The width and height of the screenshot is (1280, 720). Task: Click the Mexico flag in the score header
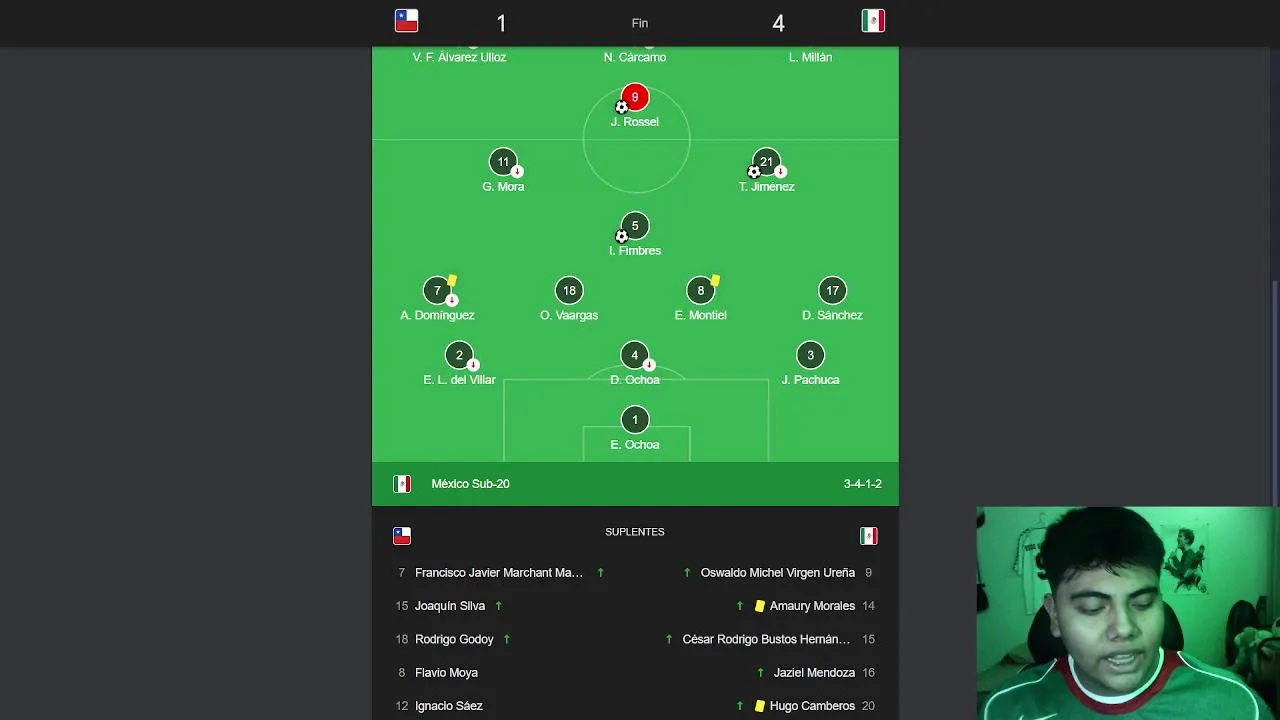tap(873, 21)
